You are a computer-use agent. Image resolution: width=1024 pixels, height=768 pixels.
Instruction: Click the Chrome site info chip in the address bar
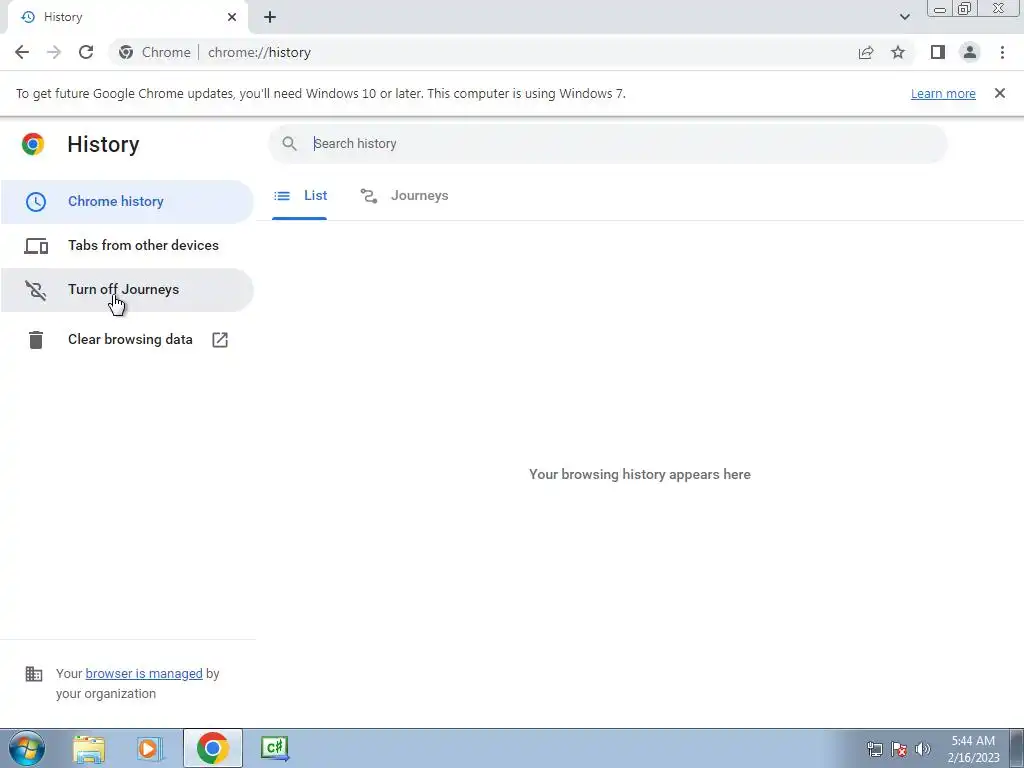pos(155,52)
